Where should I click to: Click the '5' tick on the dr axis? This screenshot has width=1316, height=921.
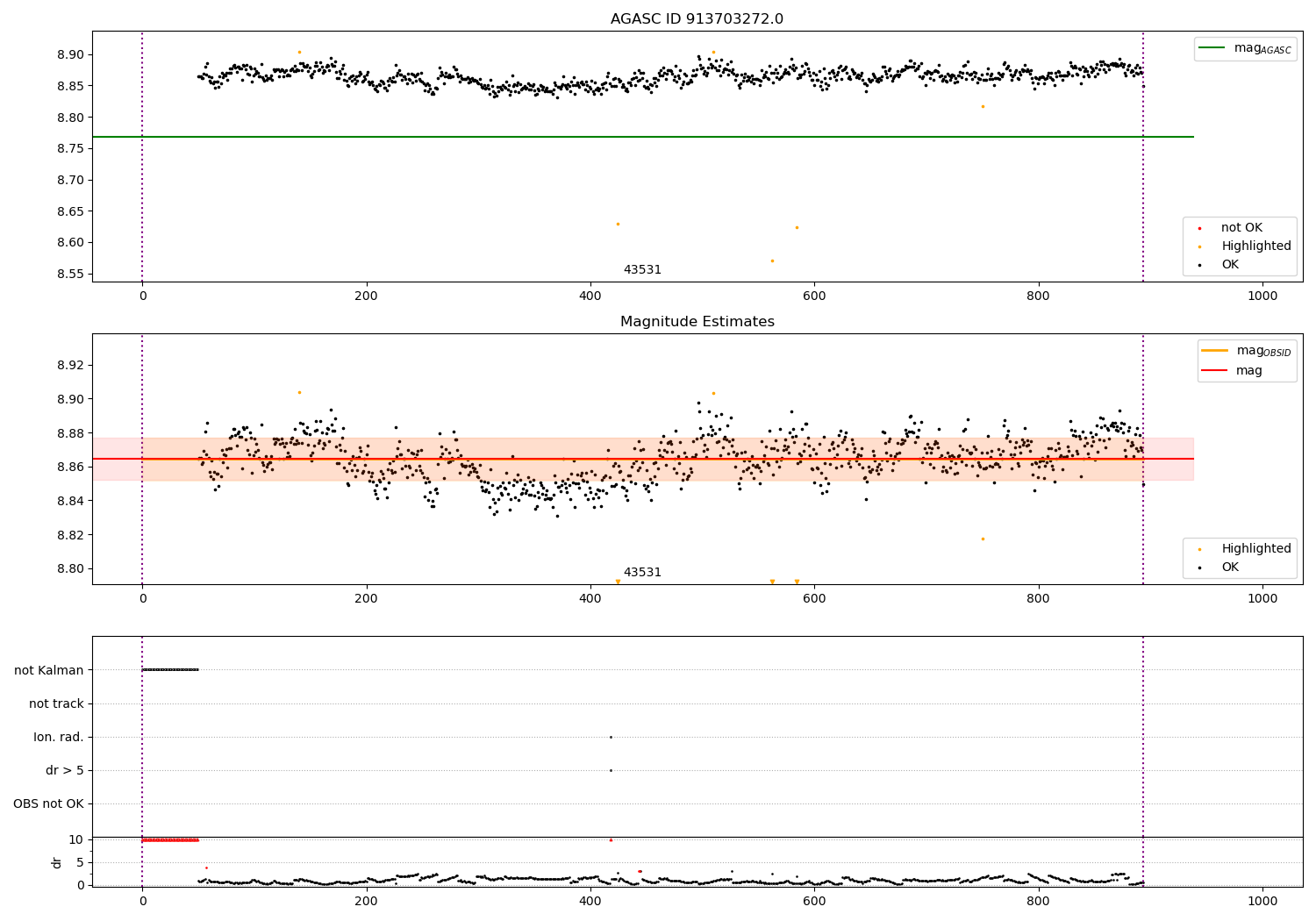click(x=80, y=862)
